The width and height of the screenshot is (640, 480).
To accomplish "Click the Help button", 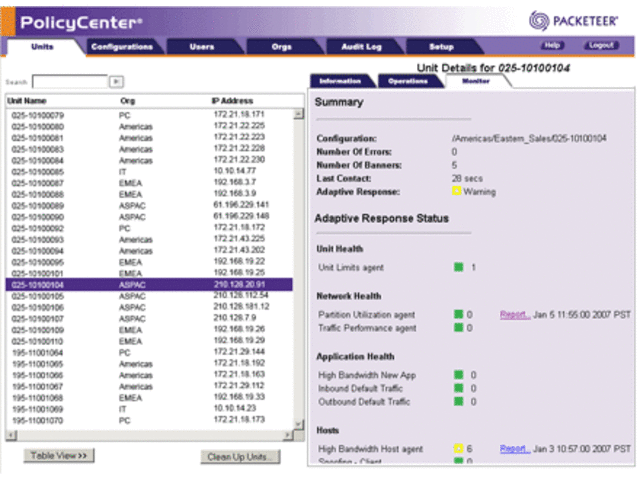I will click(552, 46).
